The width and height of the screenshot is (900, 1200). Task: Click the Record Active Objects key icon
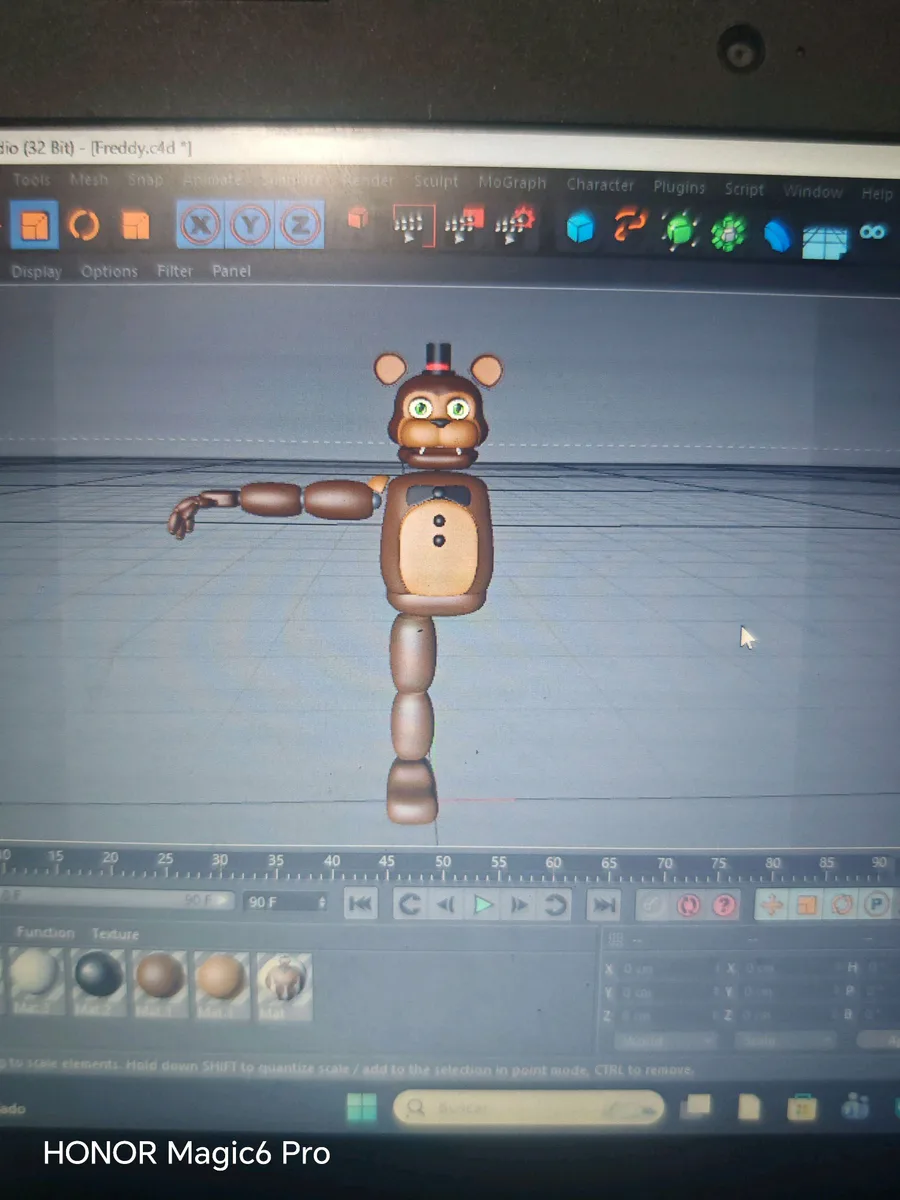pyautogui.click(x=652, y=905)
